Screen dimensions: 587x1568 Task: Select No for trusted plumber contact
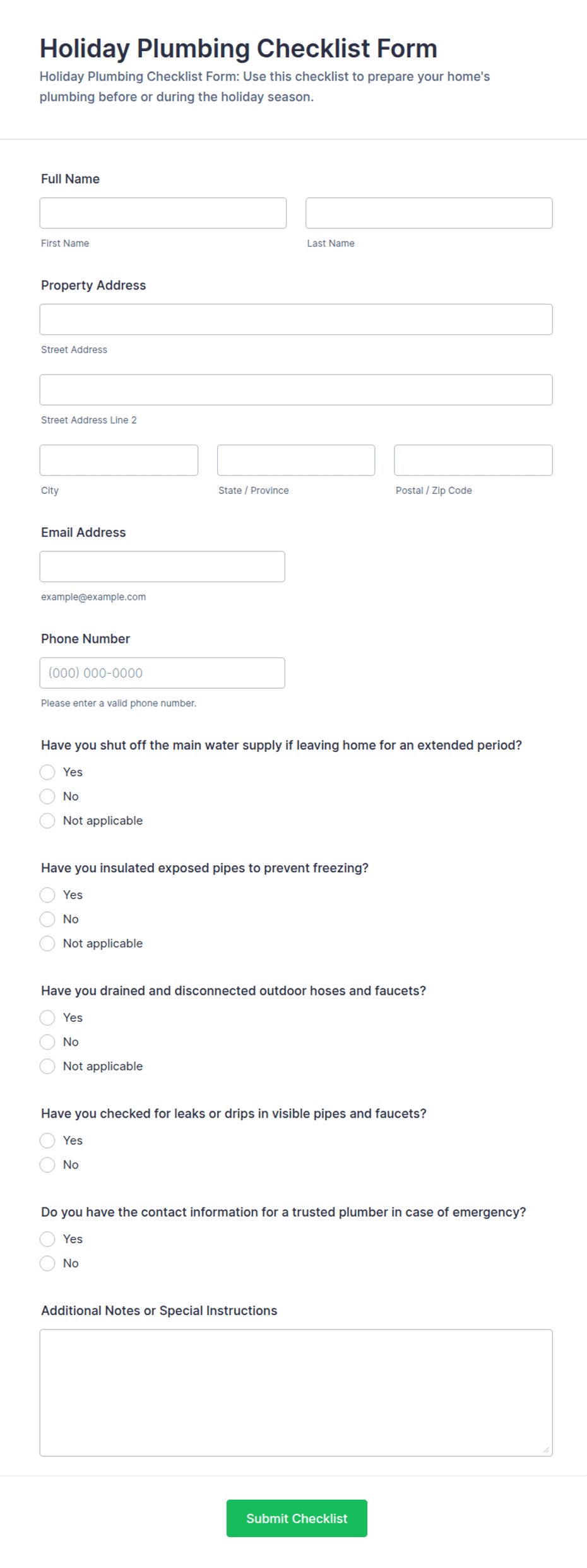pos(47,1263)
